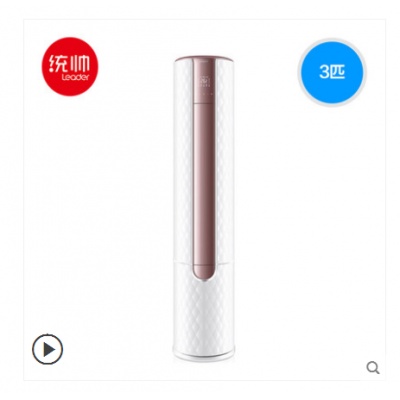Click the 3 digit in blue badge
This screenshot has width=400, height=400.
[323, 72]
